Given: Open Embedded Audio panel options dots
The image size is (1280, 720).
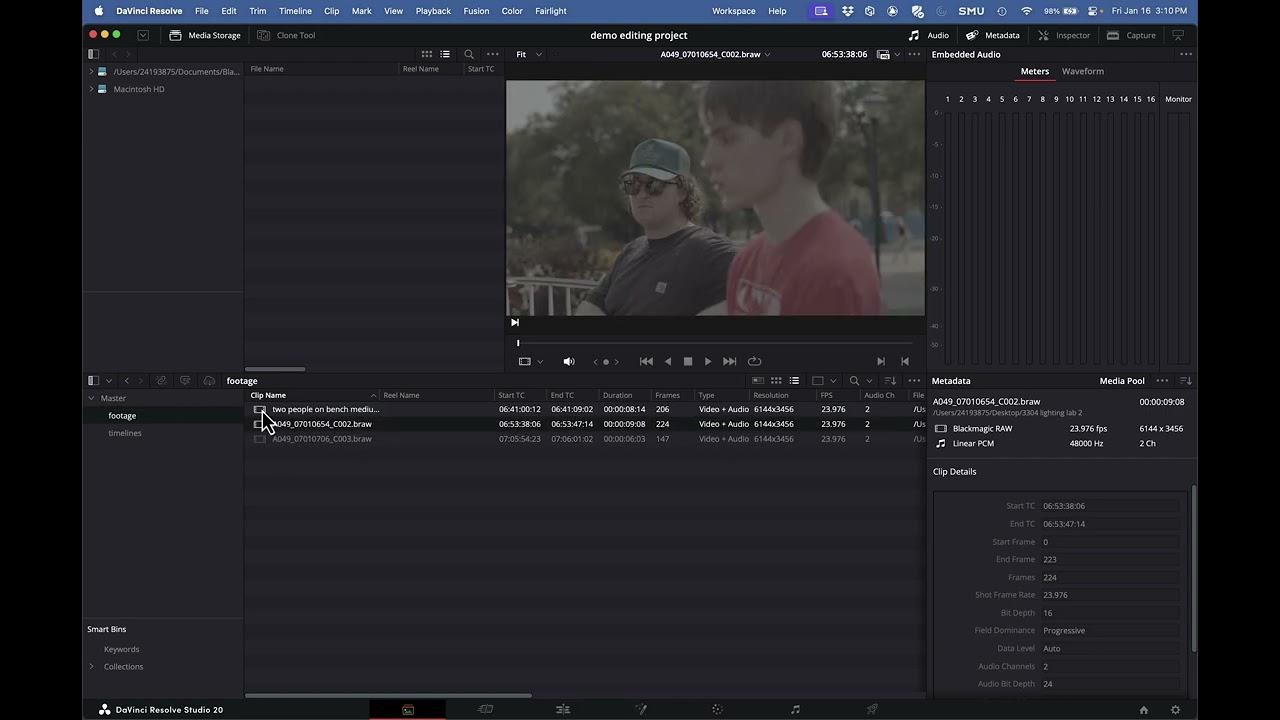Looking at the screenshot, I should (1186, 54).
